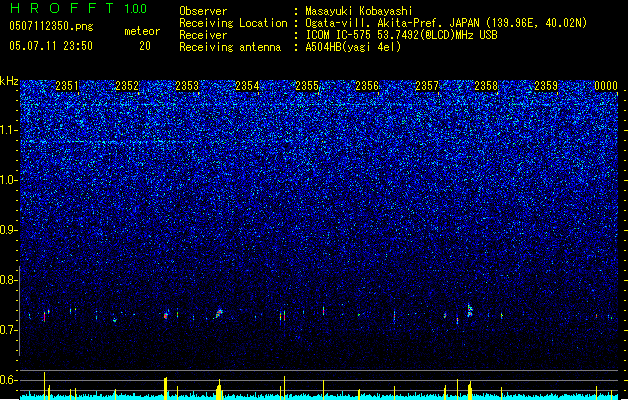Click the 2357 time marker

point(427,86)
